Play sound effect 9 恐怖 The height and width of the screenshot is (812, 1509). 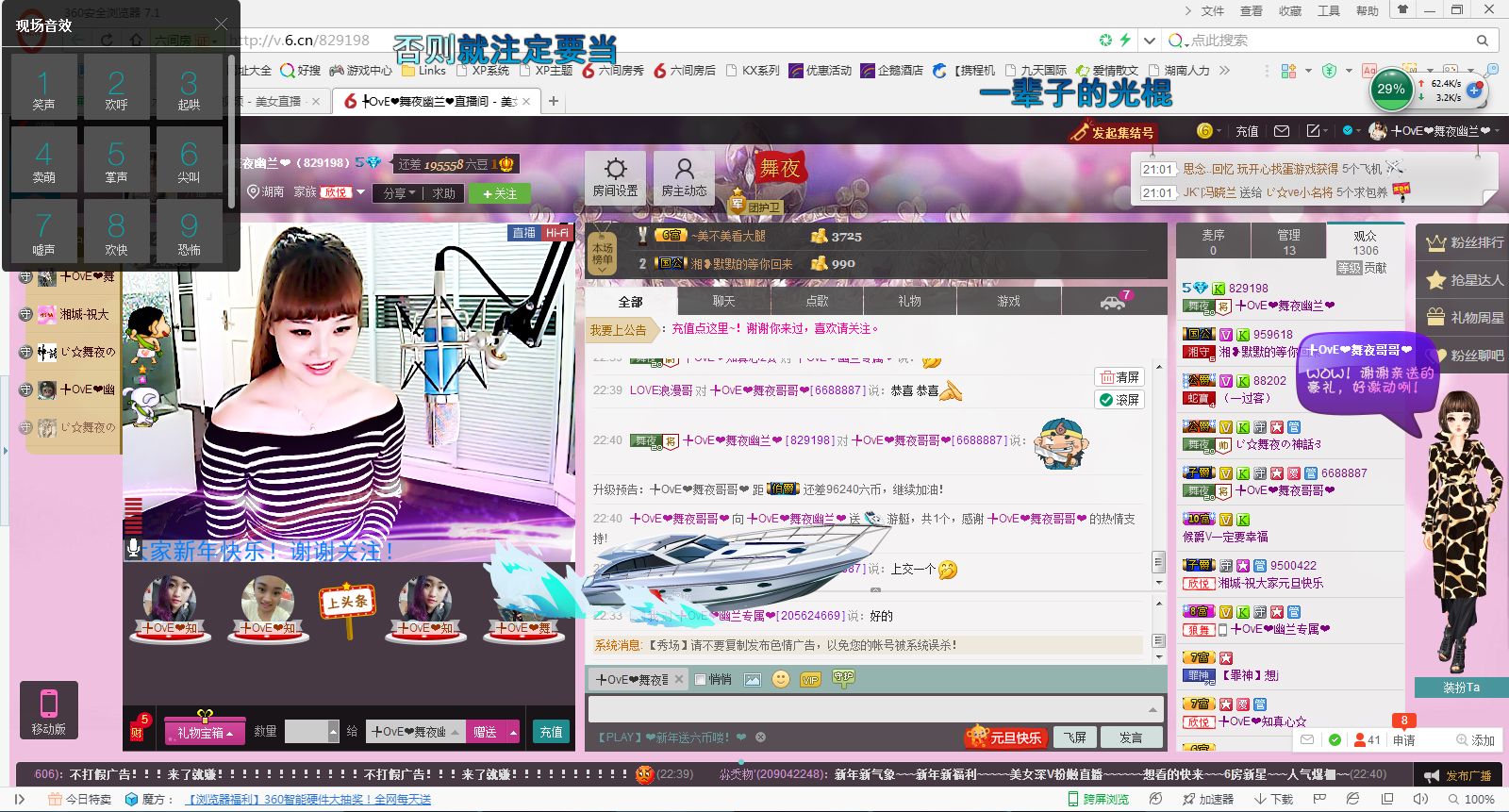coord(189,232)
